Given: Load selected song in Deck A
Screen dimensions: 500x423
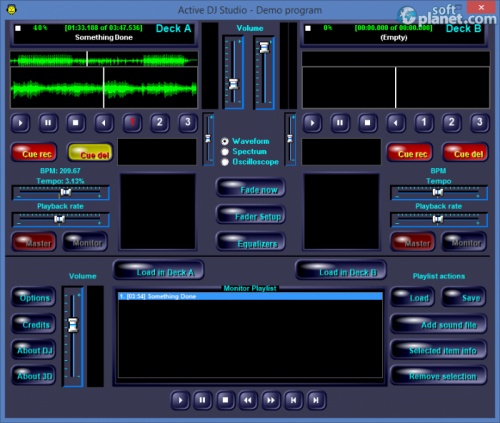Looking at the screenshot, I should click(159, 270).
